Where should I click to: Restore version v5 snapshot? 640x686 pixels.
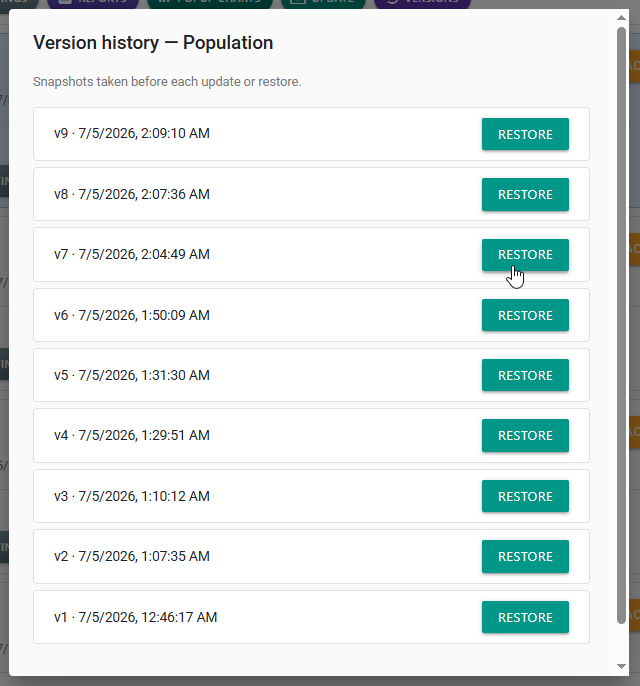[525, 375]
